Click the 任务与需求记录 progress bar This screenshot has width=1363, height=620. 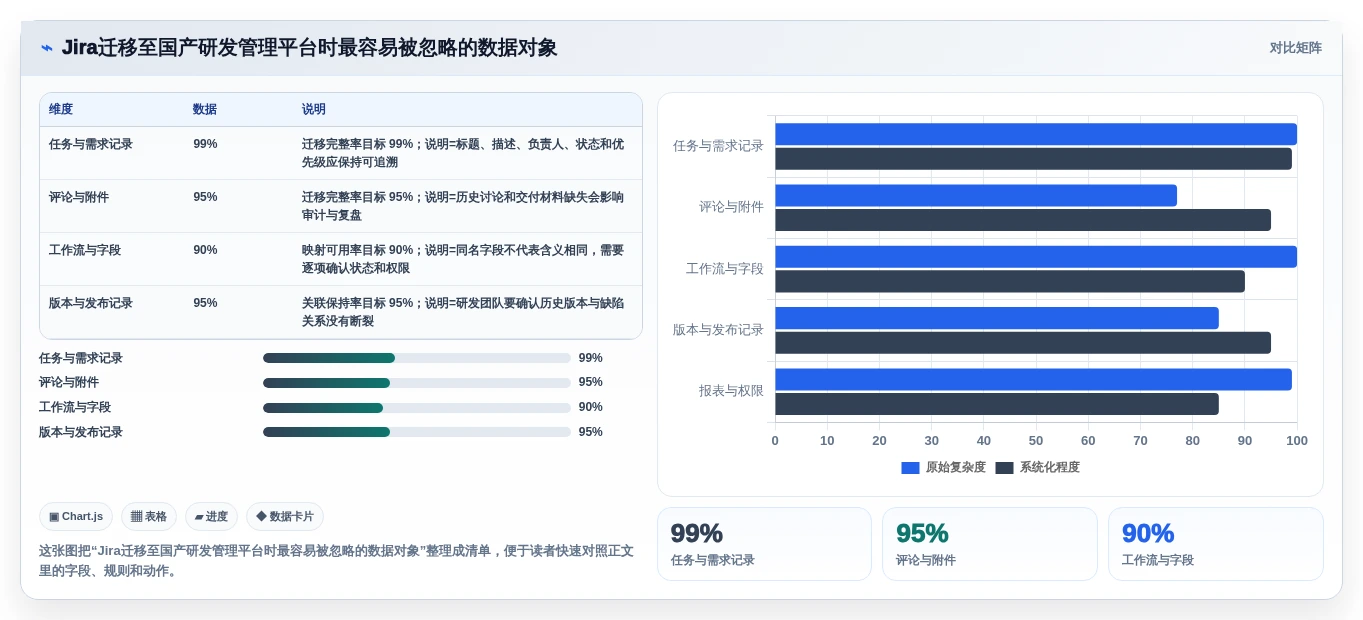click(x=416, y=358)
